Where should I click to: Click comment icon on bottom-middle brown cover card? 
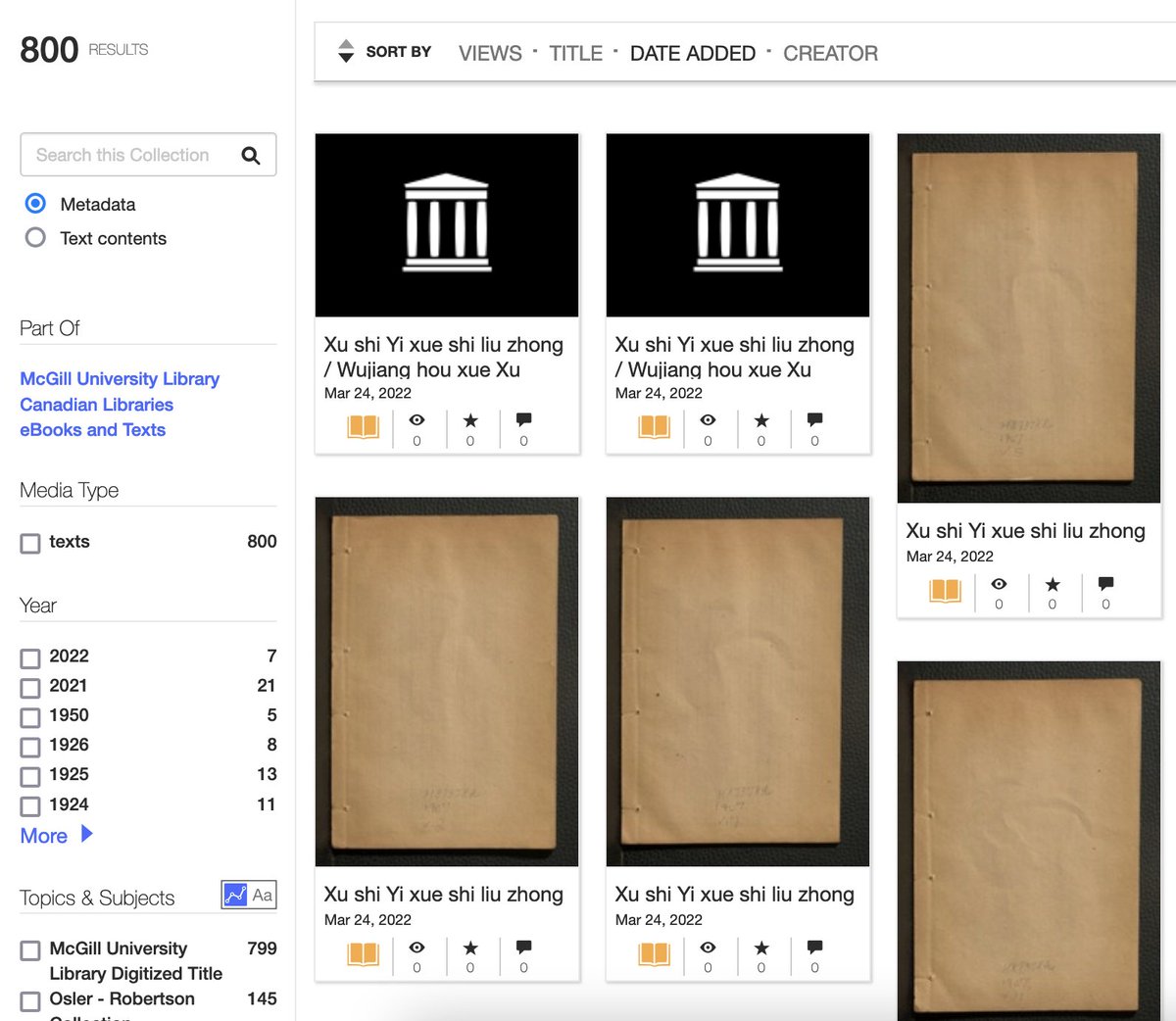pyautogui.click(x=815, y=948)
